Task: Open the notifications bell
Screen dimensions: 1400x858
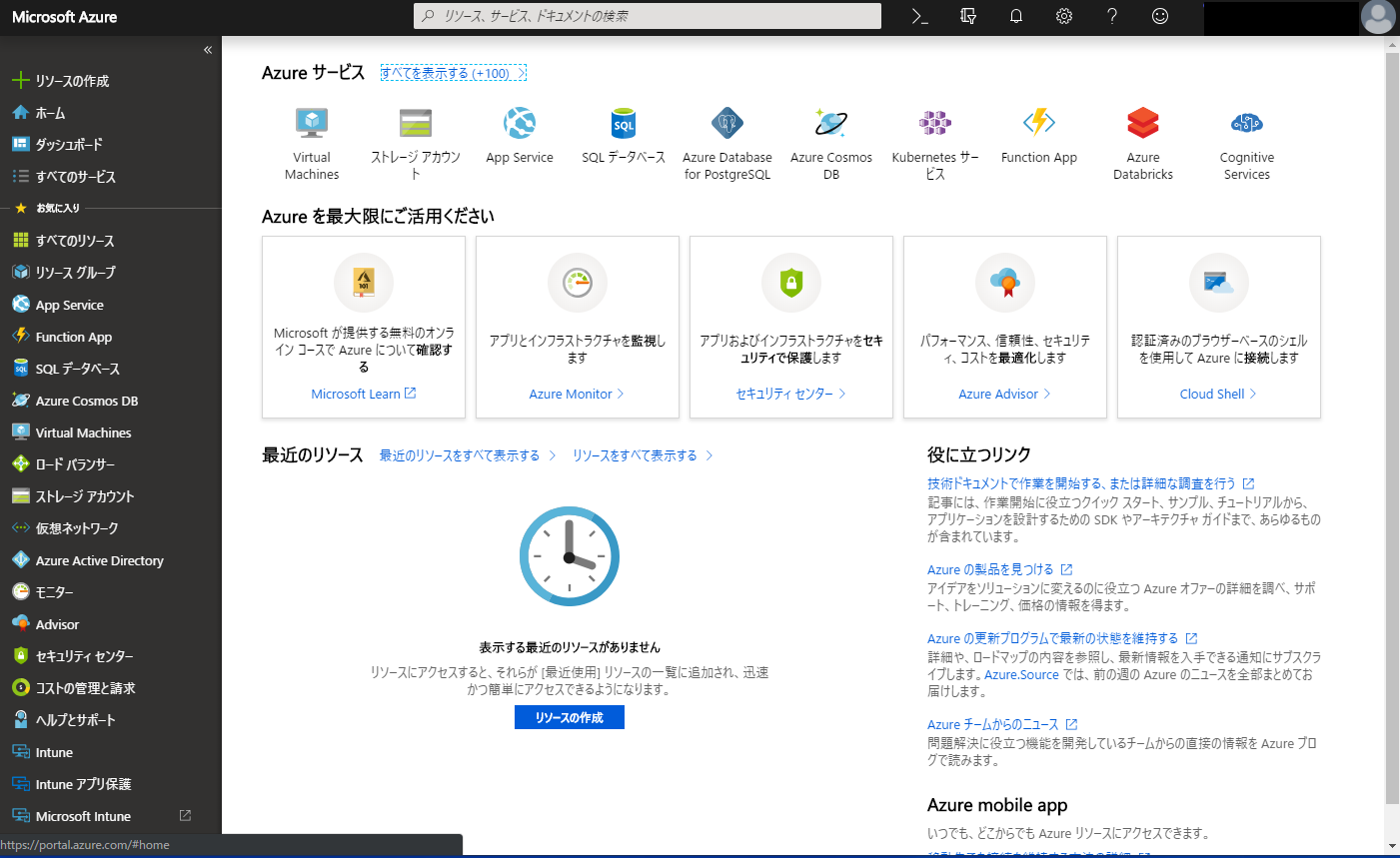Action: [1016, 16]
